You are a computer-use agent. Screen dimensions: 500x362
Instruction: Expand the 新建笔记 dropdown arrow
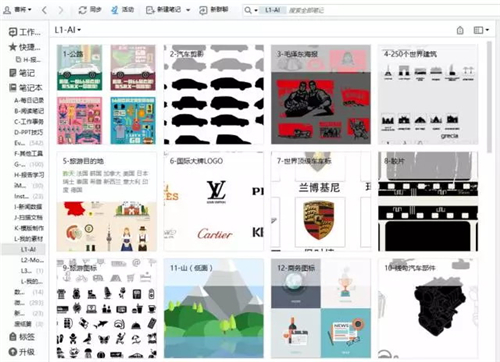click(x=188, y=10)
